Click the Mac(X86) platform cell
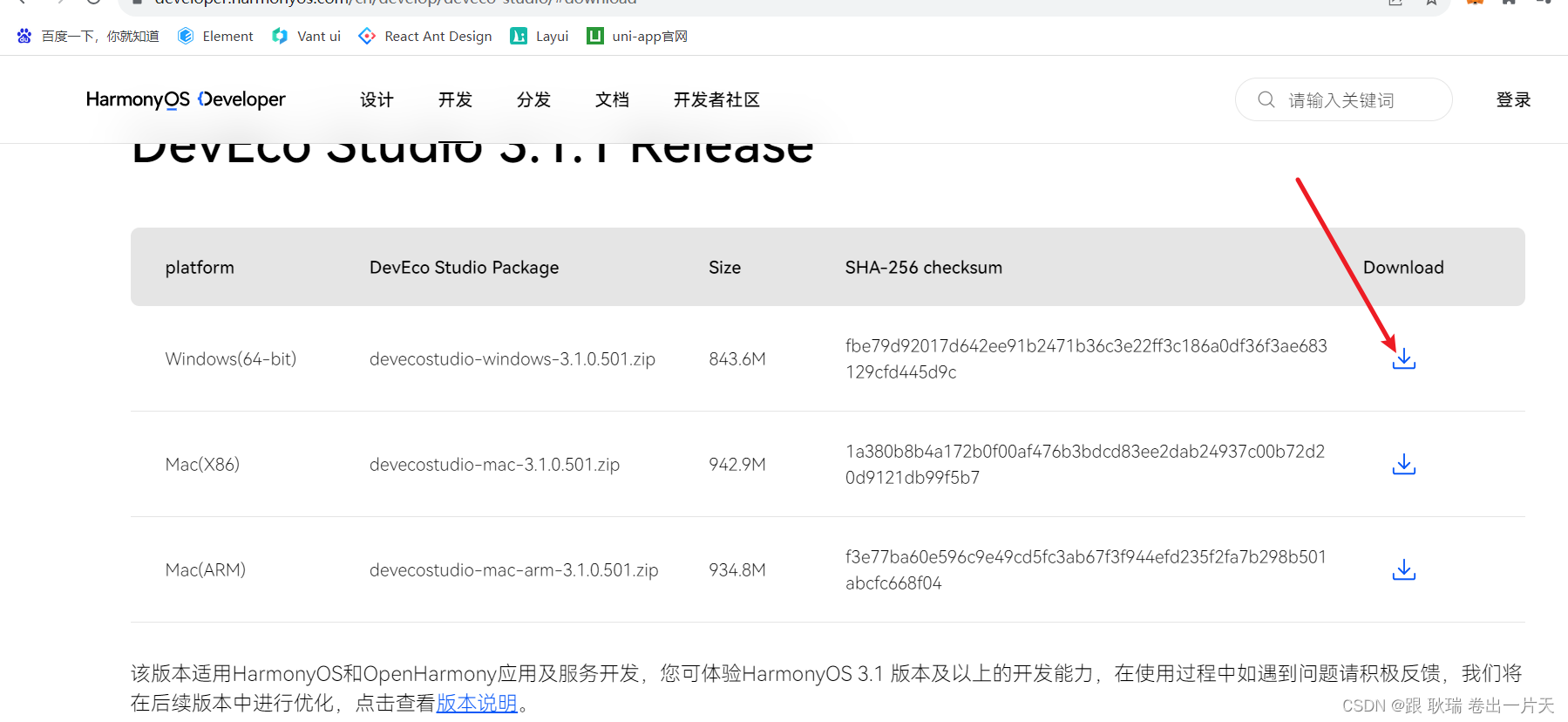 point(202,464)
